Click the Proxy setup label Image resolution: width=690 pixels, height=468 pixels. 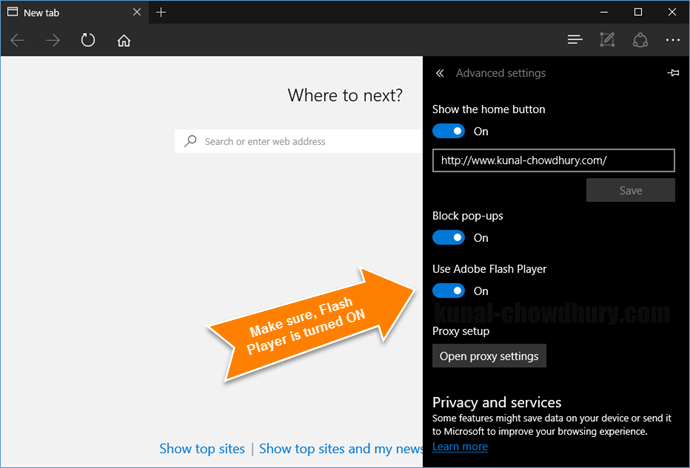tap(460, 331)
